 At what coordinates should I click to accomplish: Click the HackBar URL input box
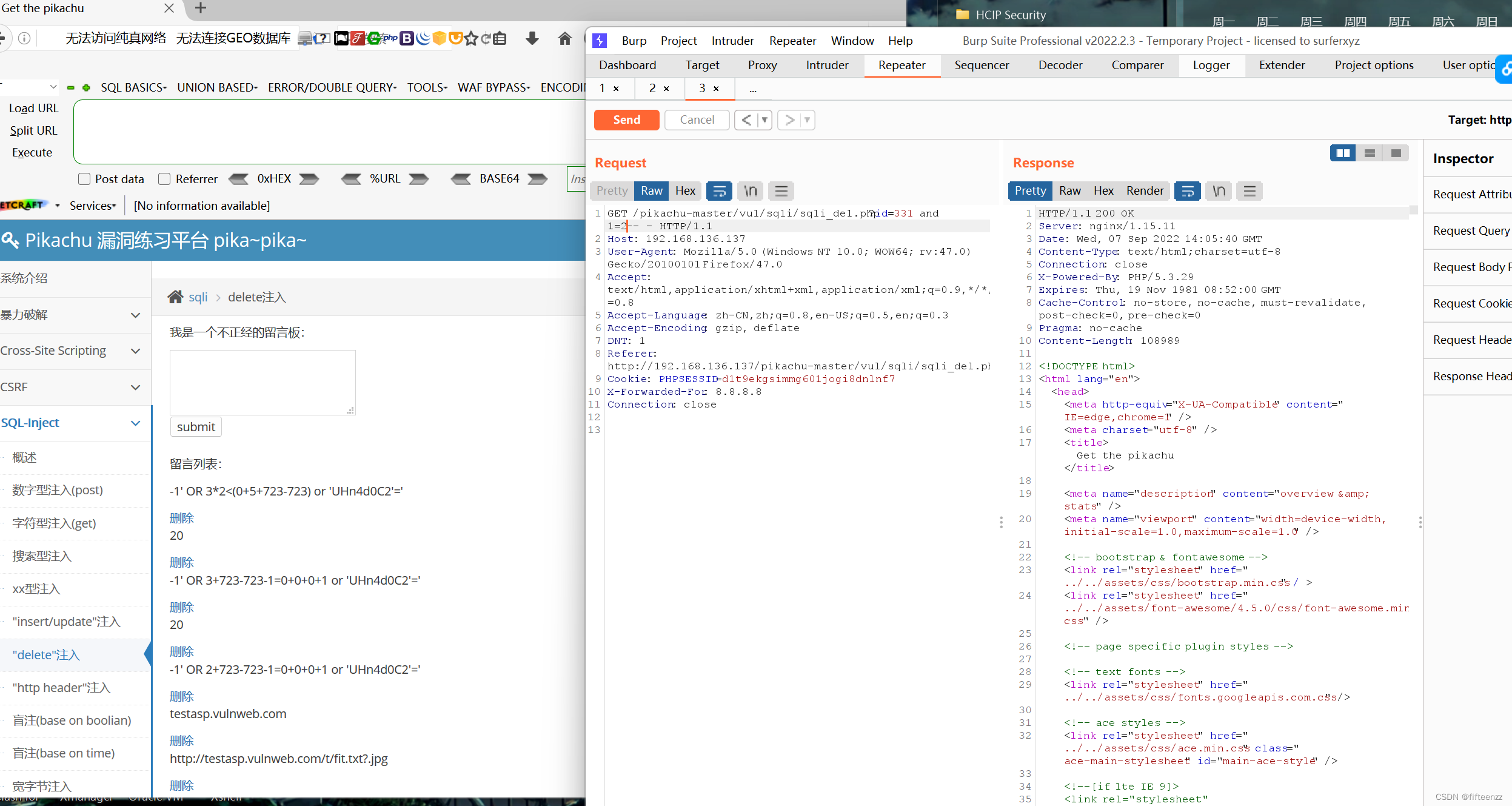click(x=329, y=132)
